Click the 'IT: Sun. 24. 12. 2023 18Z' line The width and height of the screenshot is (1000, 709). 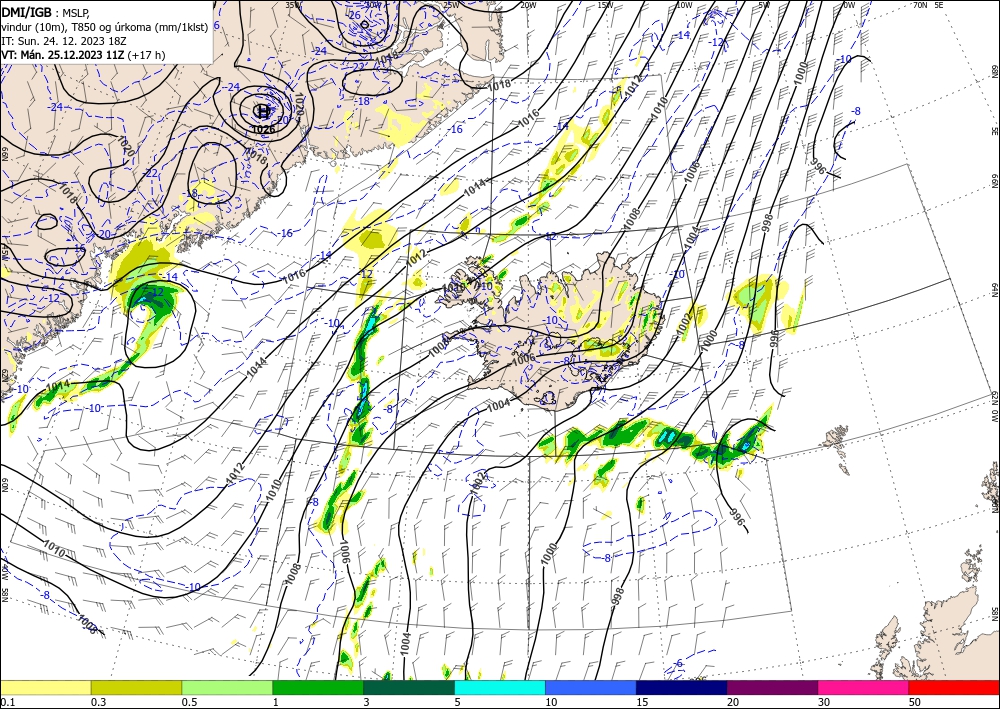(x=64, y=40)
